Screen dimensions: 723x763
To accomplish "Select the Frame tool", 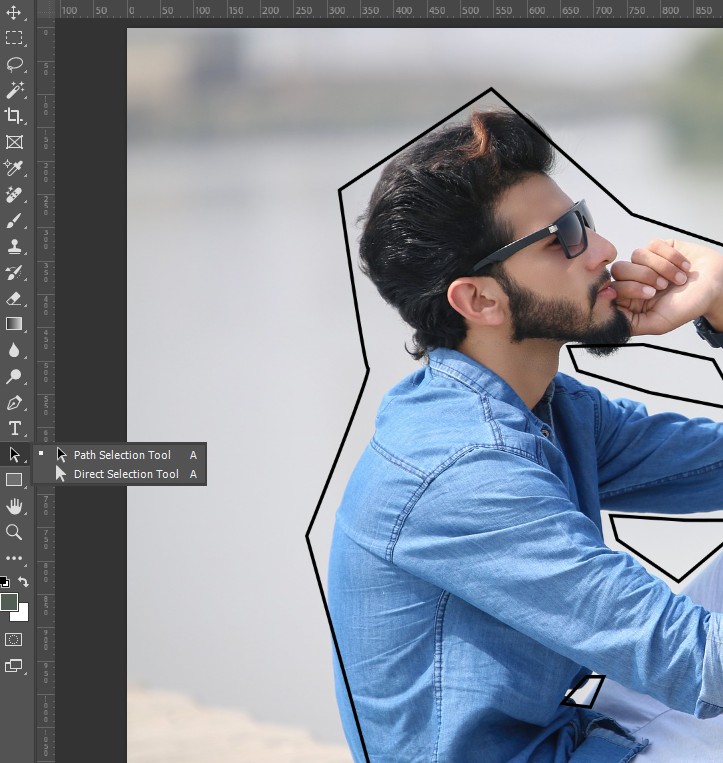I will coord(14,142).
